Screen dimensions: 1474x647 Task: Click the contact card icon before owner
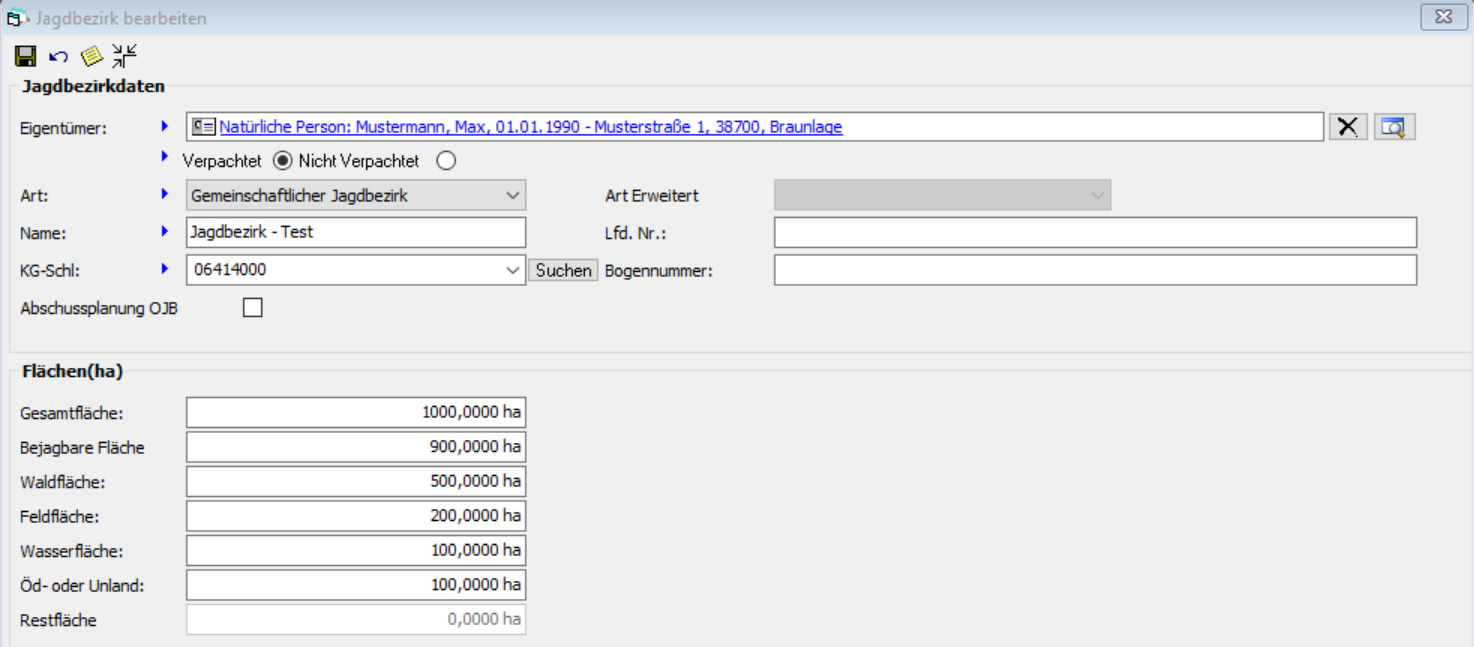click(204, 127)
